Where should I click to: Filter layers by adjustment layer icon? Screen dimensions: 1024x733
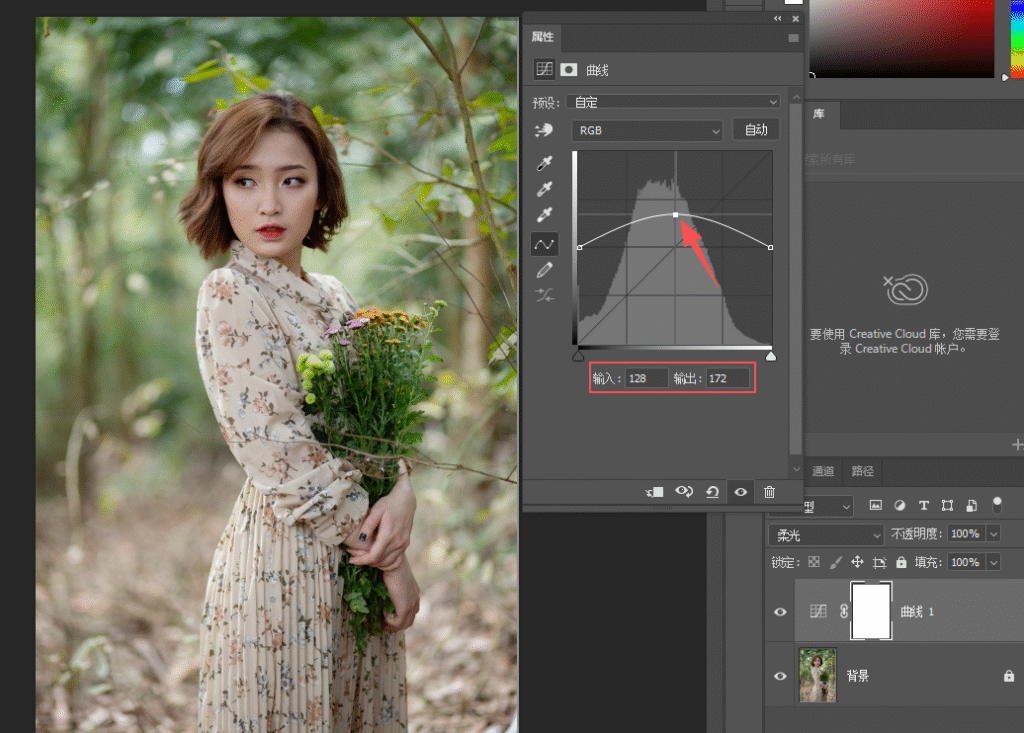[900, 505]
